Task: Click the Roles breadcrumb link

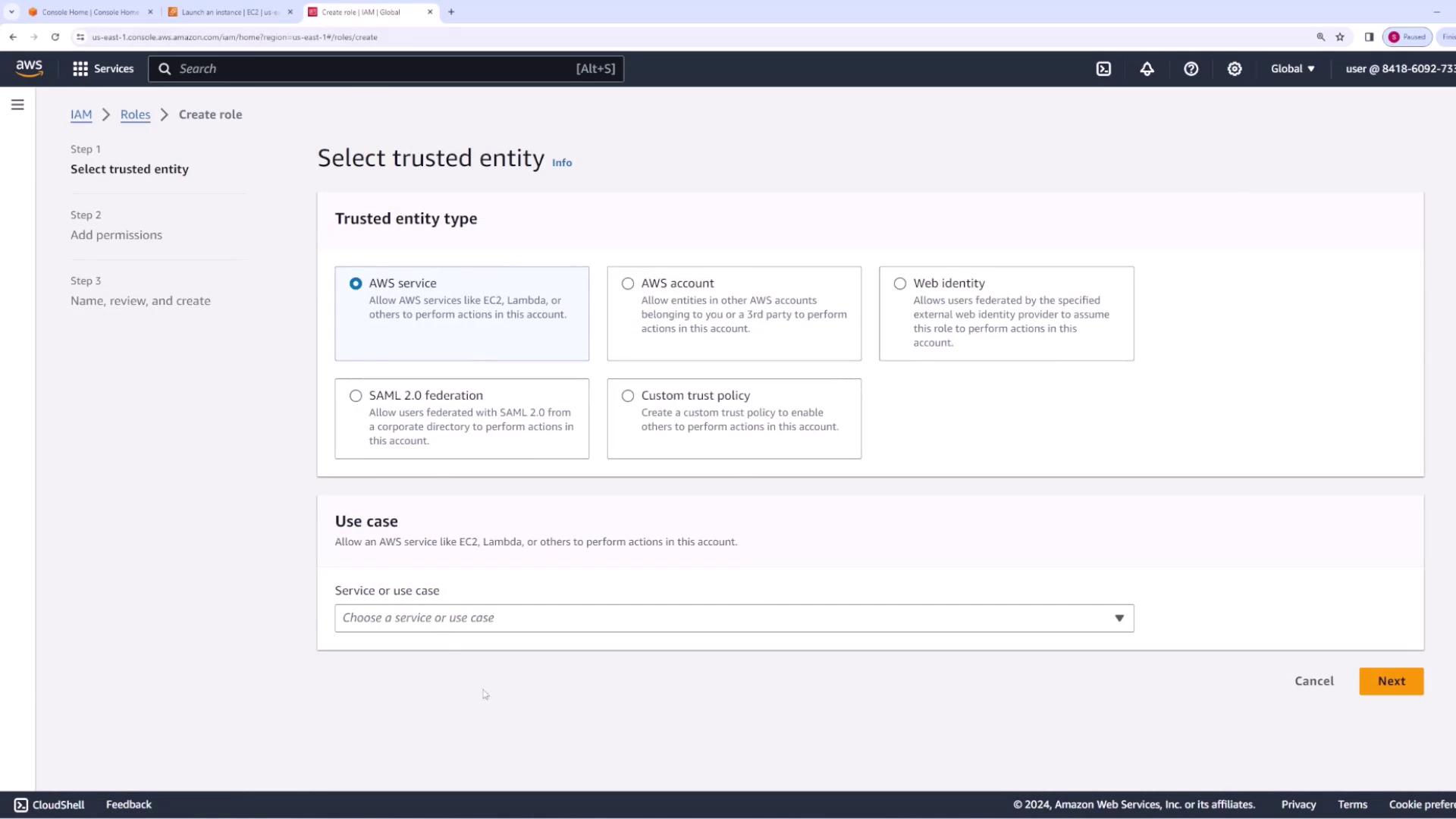Action: point(135,115)
